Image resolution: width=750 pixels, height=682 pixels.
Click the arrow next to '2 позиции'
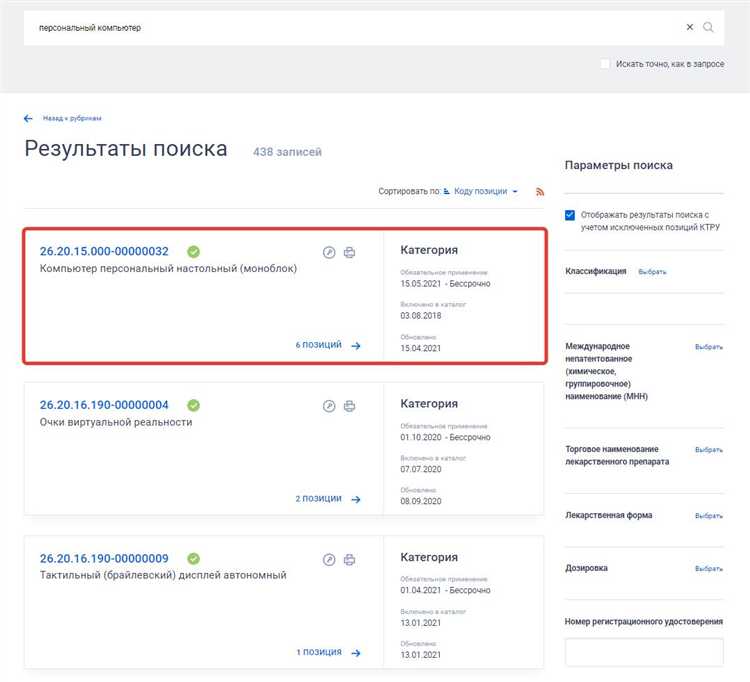(x=356, y=499)
